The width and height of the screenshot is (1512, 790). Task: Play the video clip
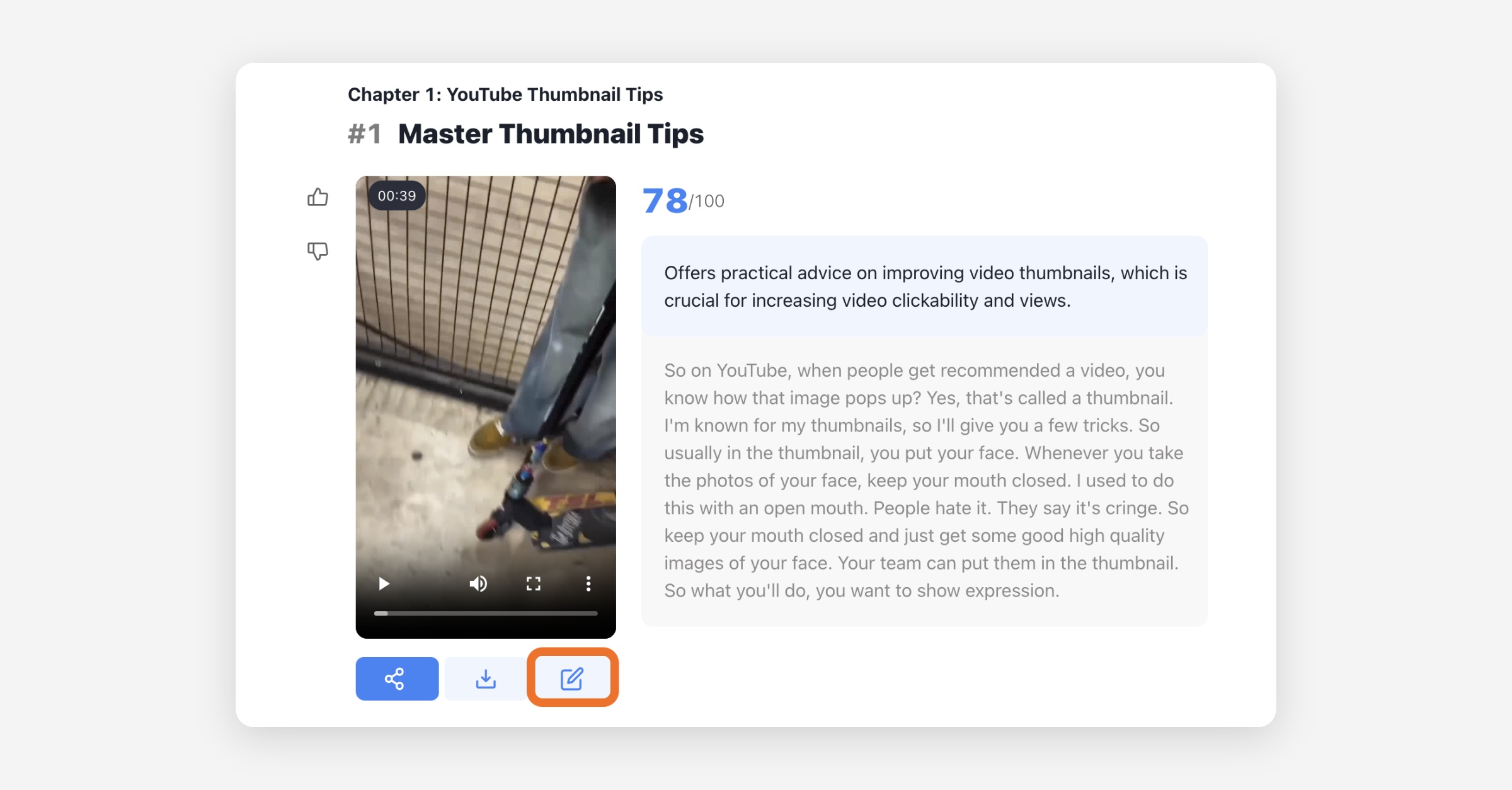tap(384, 584)
